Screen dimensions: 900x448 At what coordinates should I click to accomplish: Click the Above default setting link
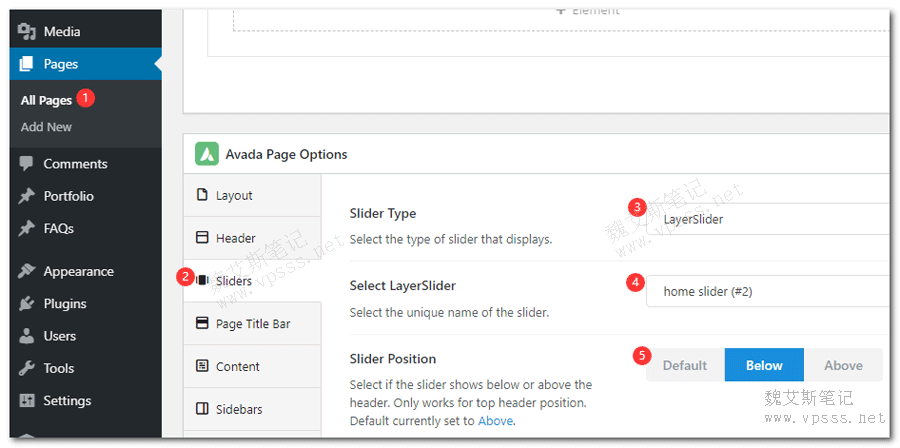(495, 421)
